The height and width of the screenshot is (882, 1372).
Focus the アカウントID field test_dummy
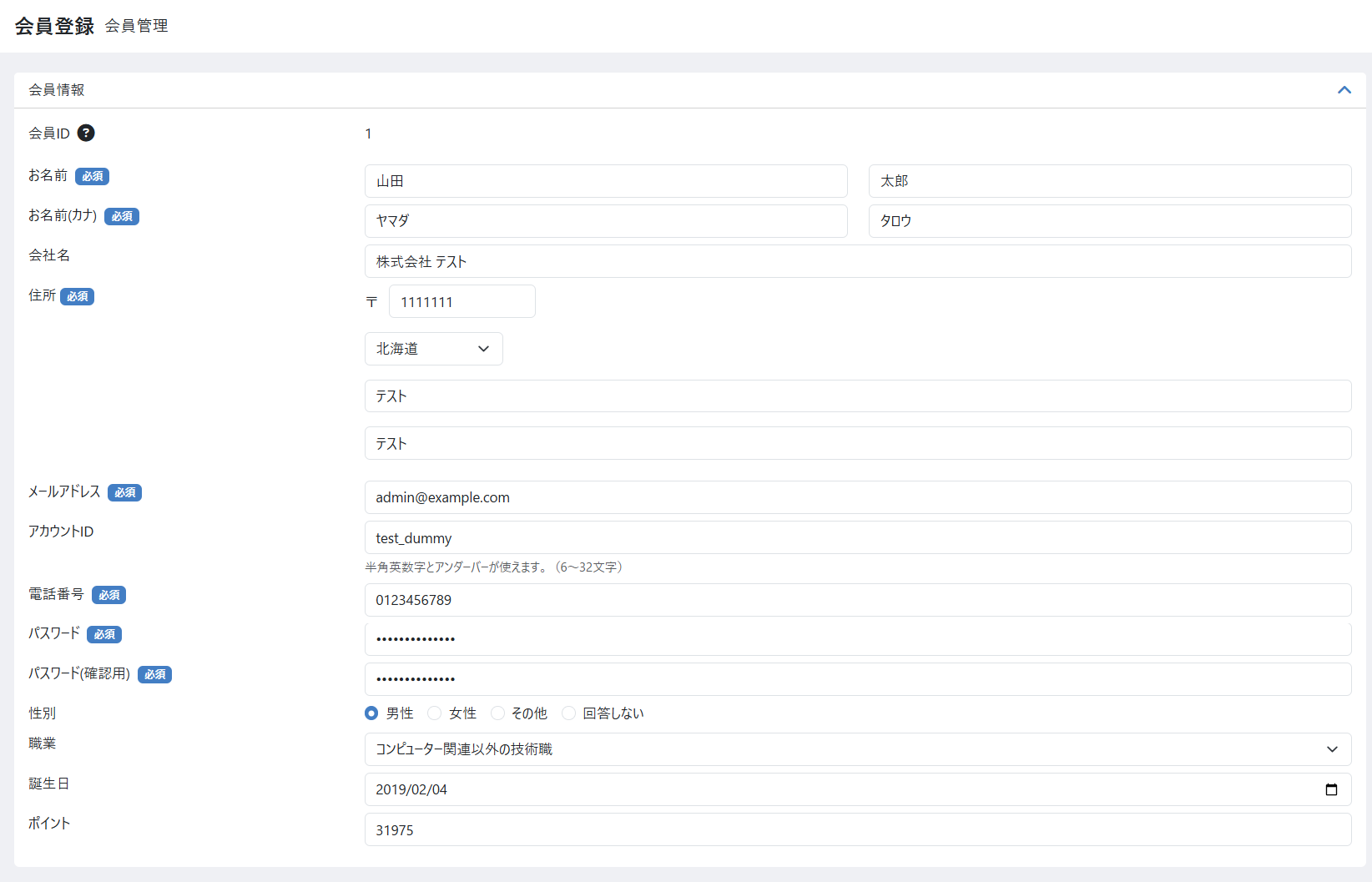[x=858, y=537]
